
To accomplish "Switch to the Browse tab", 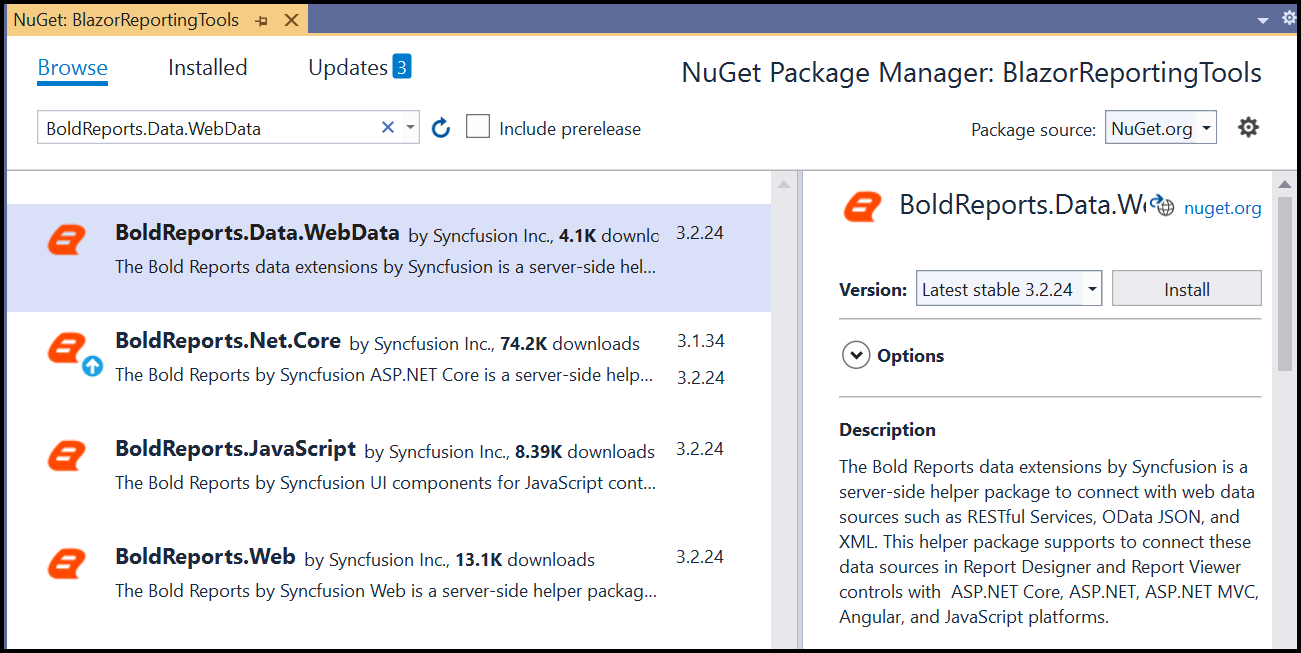I will click(73, 68).
